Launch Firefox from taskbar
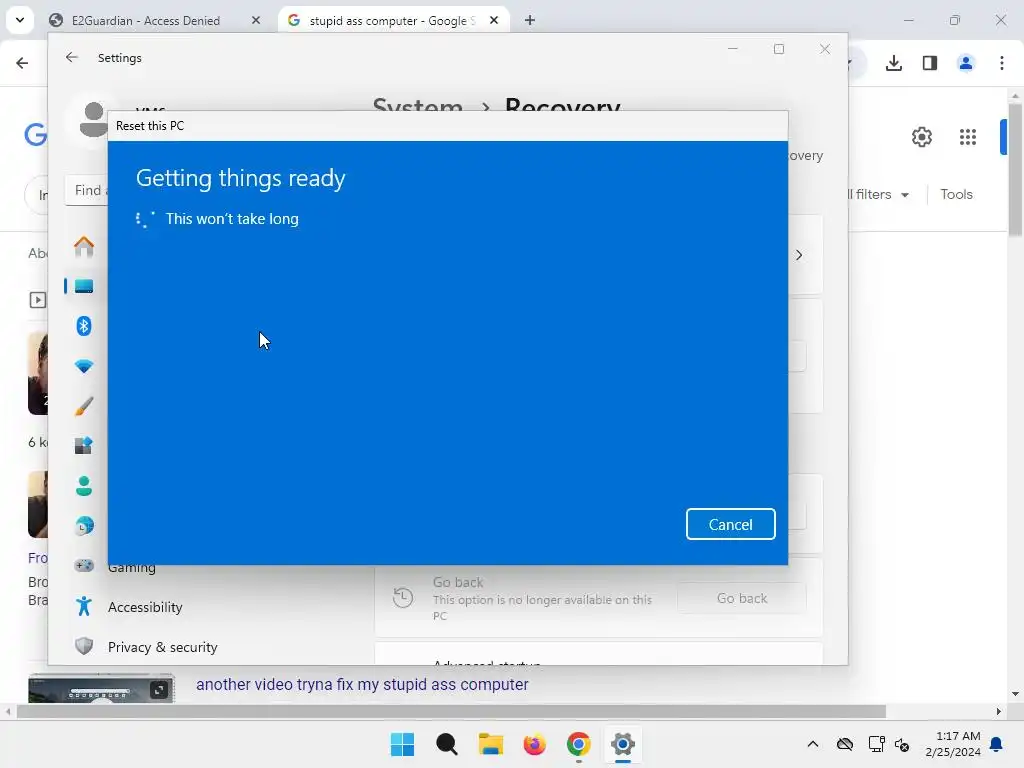This screenshot has height=768, width=1024. tap(534, 744)
